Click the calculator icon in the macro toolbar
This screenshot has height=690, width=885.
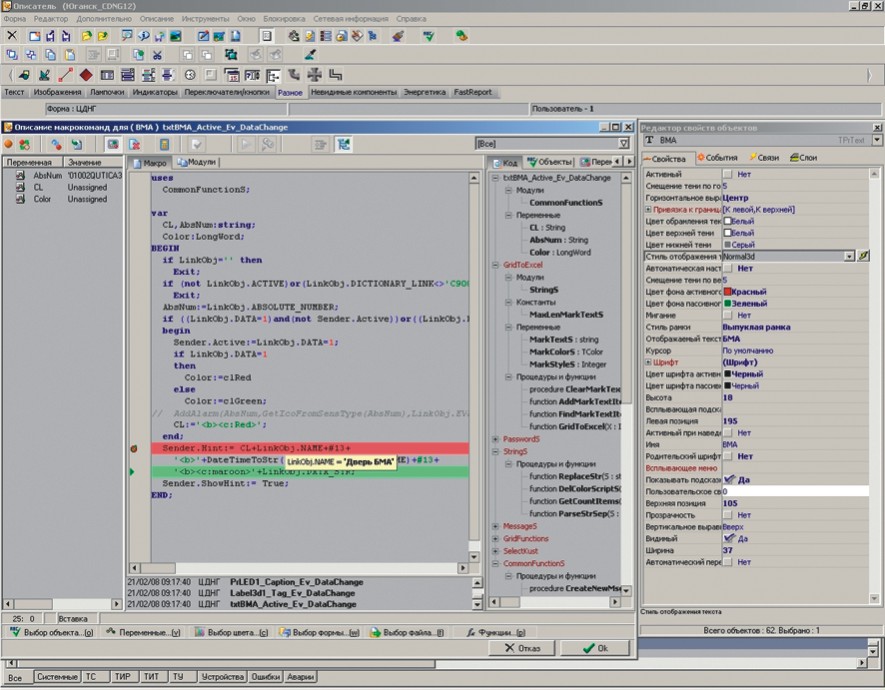click(164, 144)
